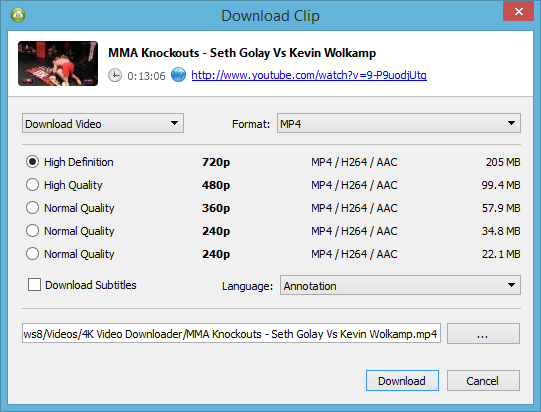Image resolution: width=541 pixels, height=412 pixels.
Task: Click the Download button
Action: 402,381
